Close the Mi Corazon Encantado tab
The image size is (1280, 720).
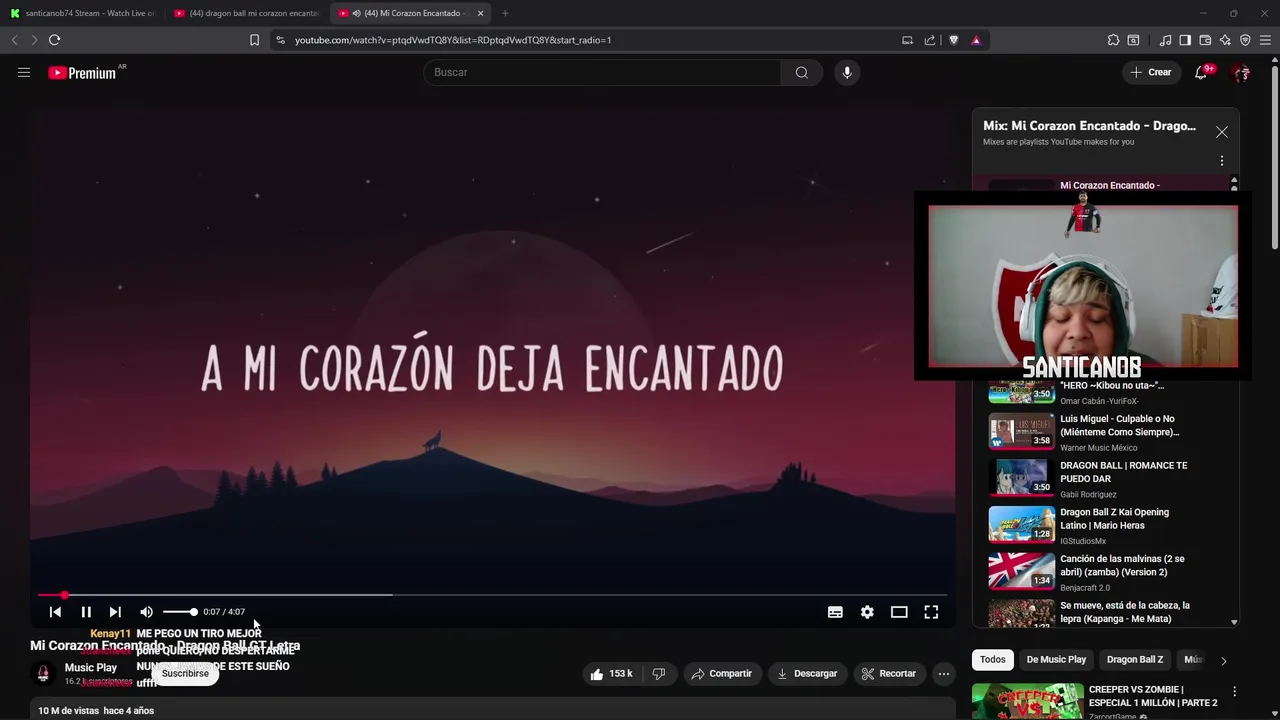(x=480, y=13)
